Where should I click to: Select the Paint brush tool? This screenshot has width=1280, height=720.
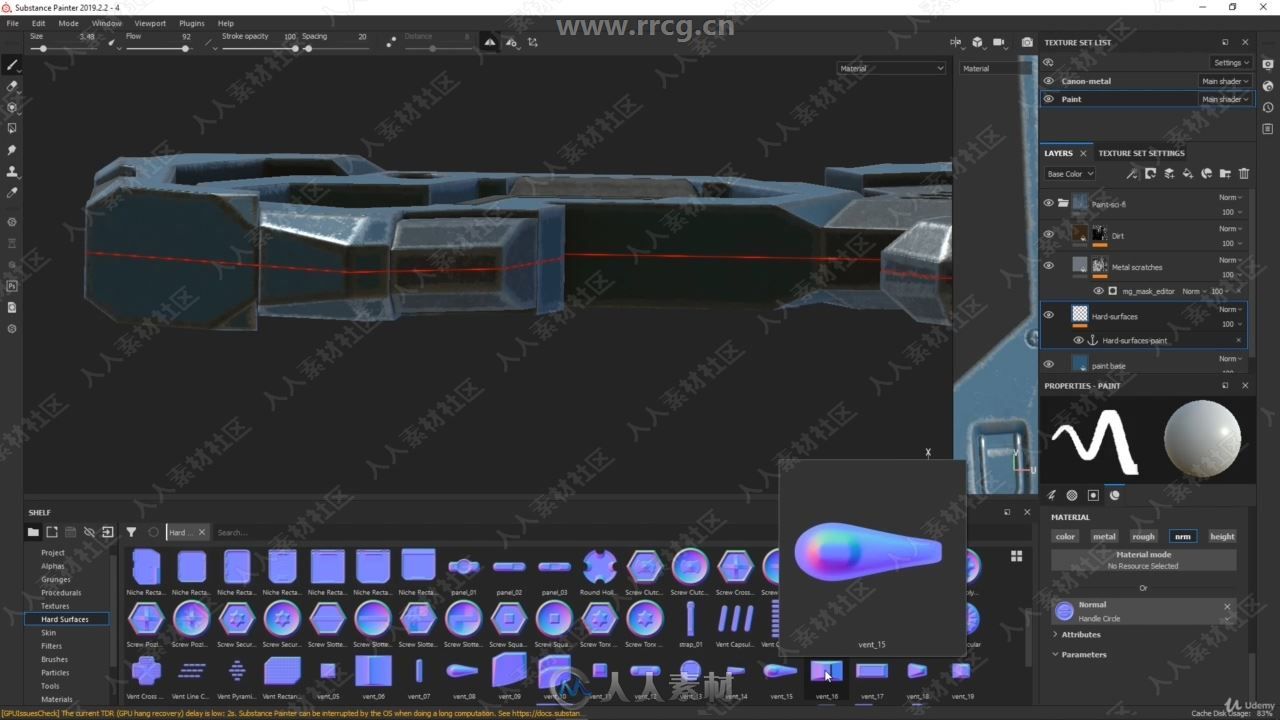coord(12,65)
